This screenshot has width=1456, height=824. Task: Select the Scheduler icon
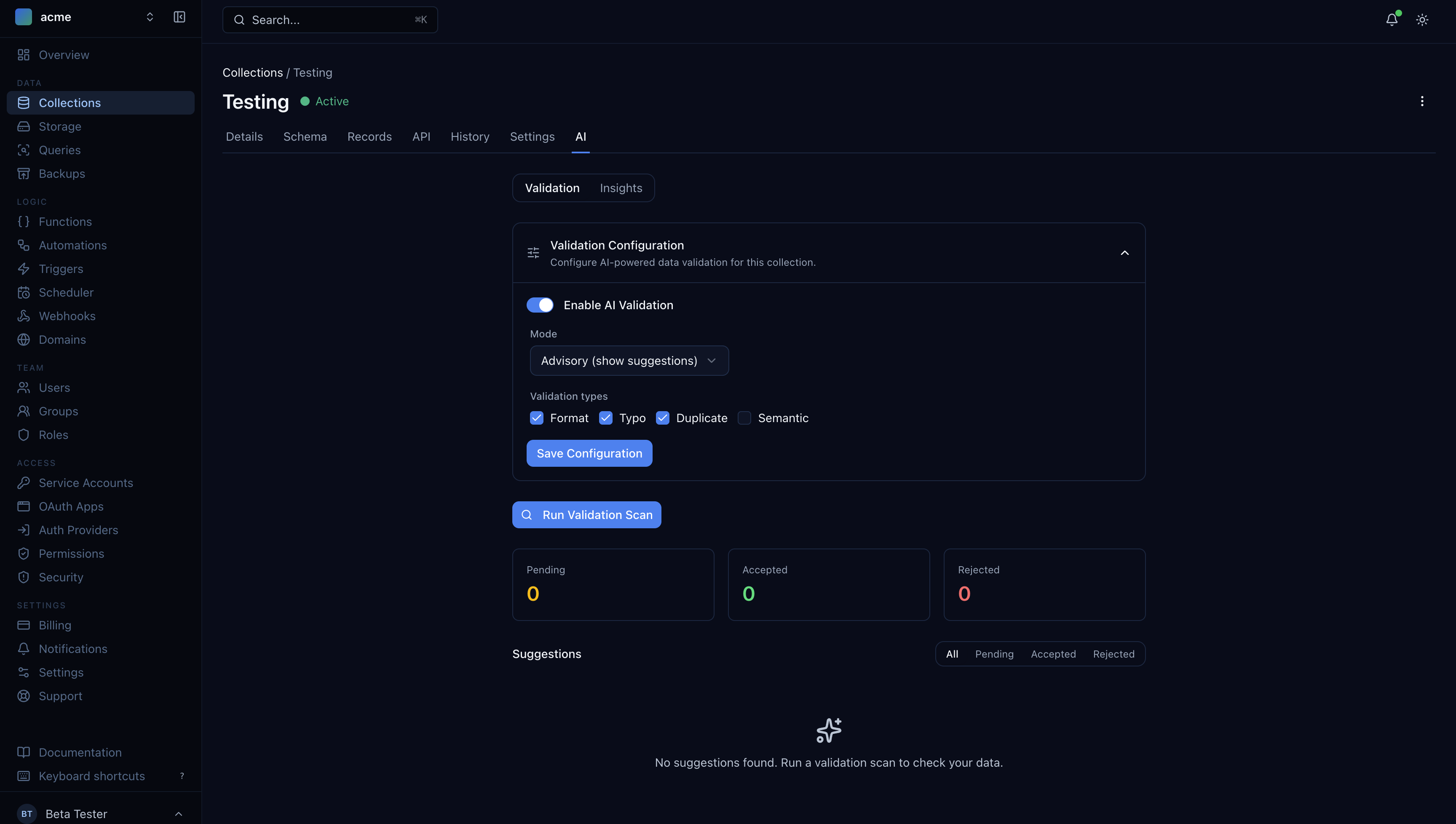pyautogui.click(x=23, y=292)
